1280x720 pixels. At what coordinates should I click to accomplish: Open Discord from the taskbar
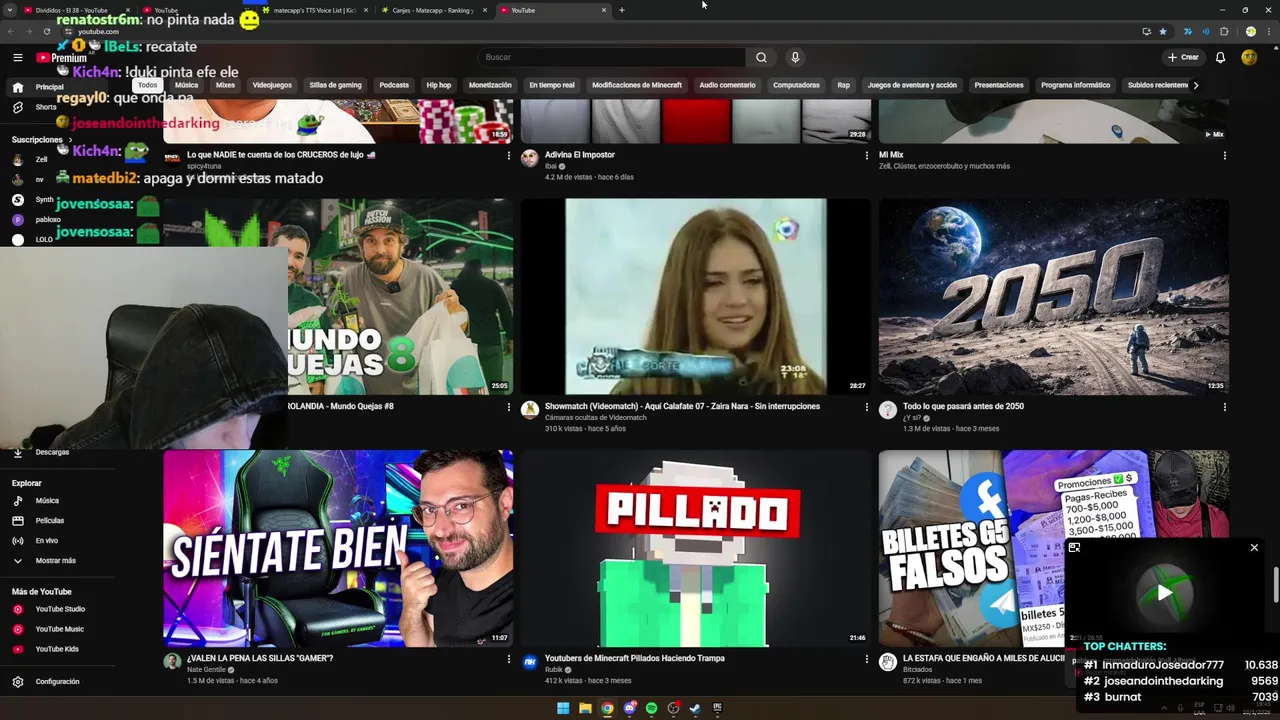[x=629, y=708]
